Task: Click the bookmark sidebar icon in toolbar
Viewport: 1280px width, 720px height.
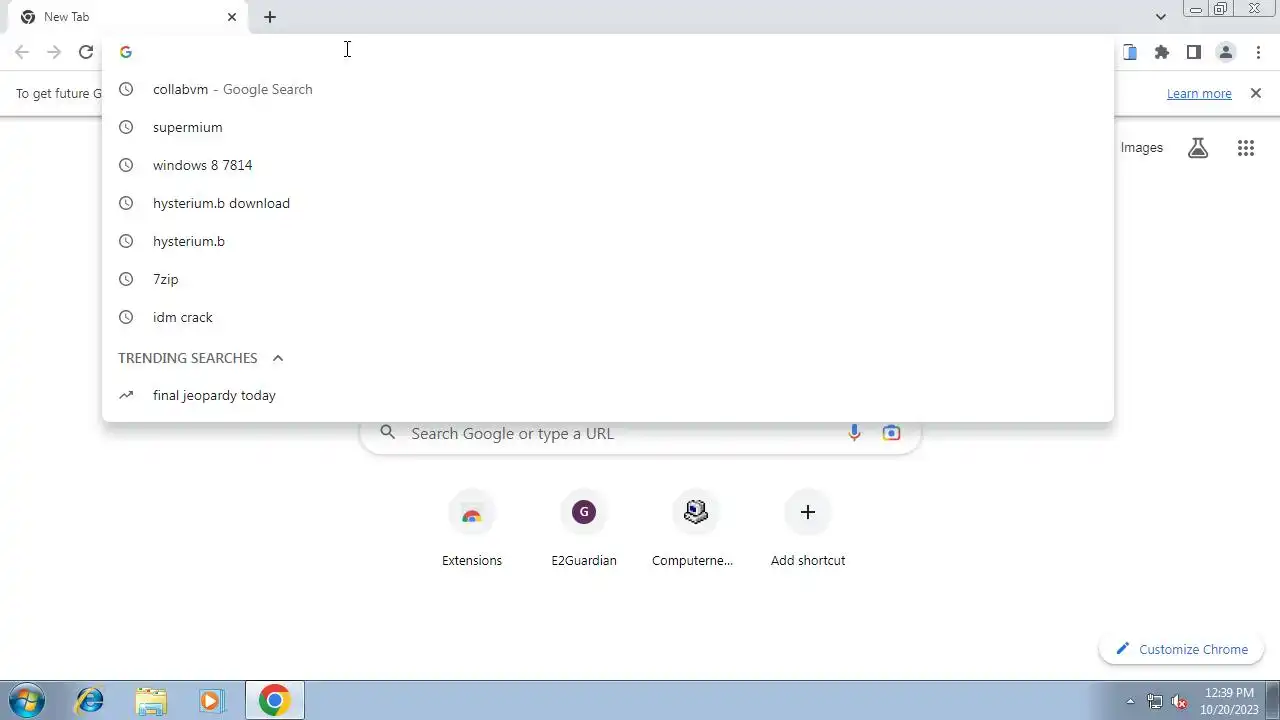Action: tap(1130, 52)
